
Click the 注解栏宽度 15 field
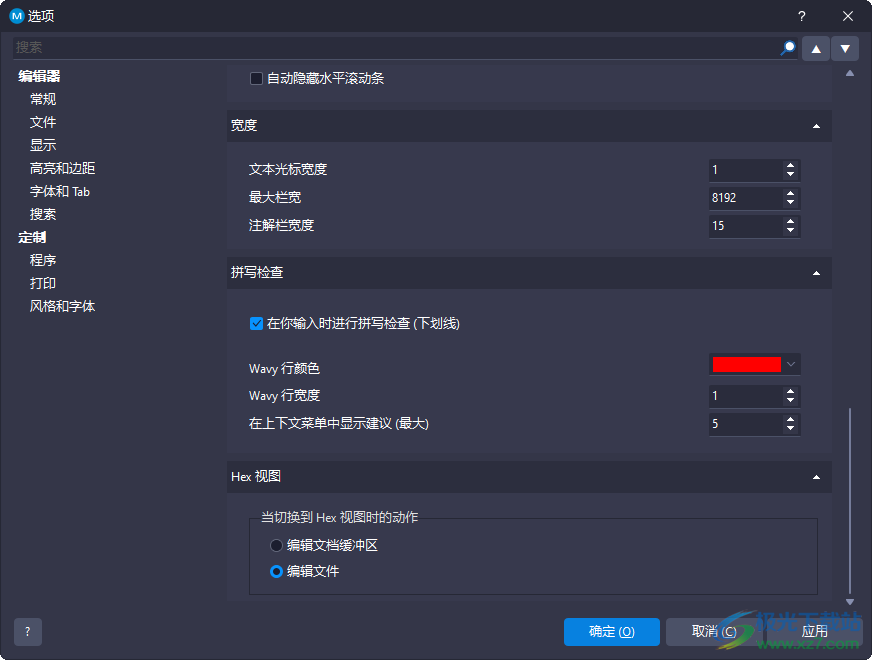[x=745, y=226]
